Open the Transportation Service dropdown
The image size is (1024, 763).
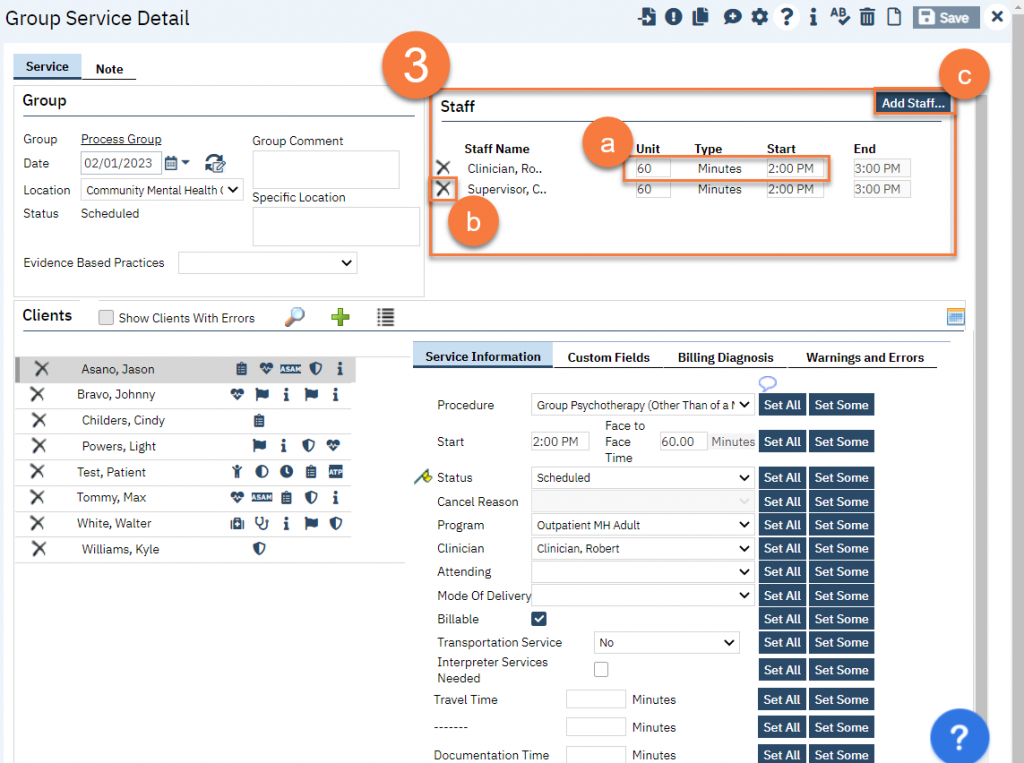tap(666, 643)
